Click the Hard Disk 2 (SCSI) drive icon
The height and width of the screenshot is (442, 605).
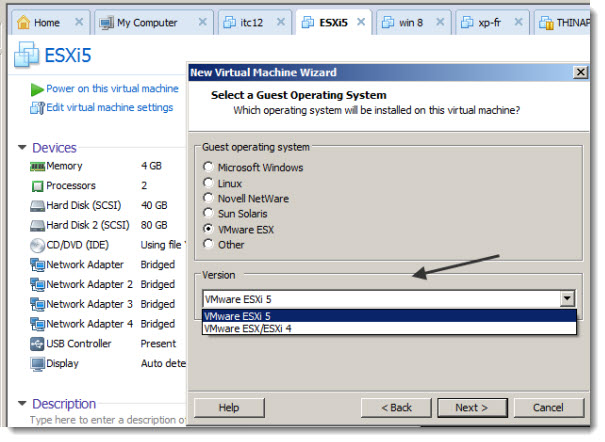coord(37,226)
